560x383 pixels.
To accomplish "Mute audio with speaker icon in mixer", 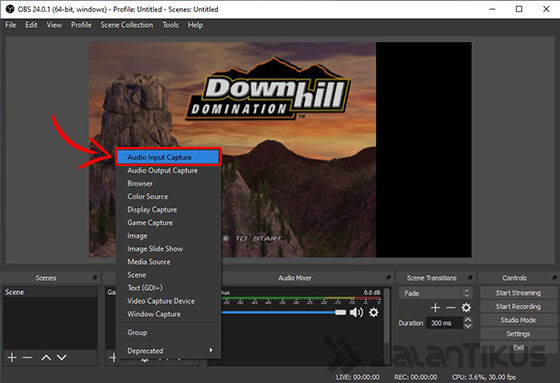I will click(356, 313).
